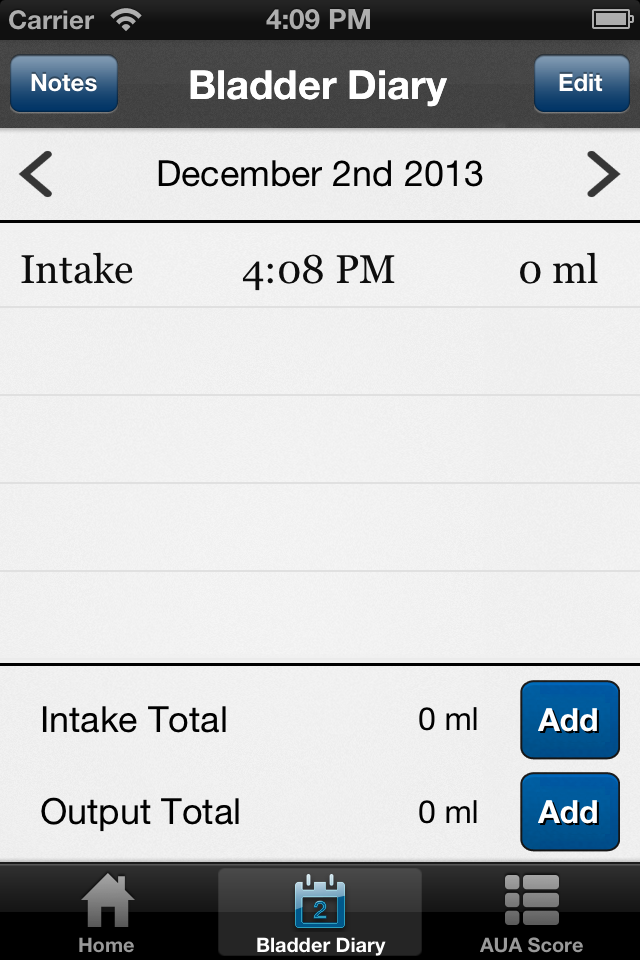Tap the Bladder Diary calendar icon
Image resolution: width=640 pixels, height=960 pixels.
[x=320, y=901]
